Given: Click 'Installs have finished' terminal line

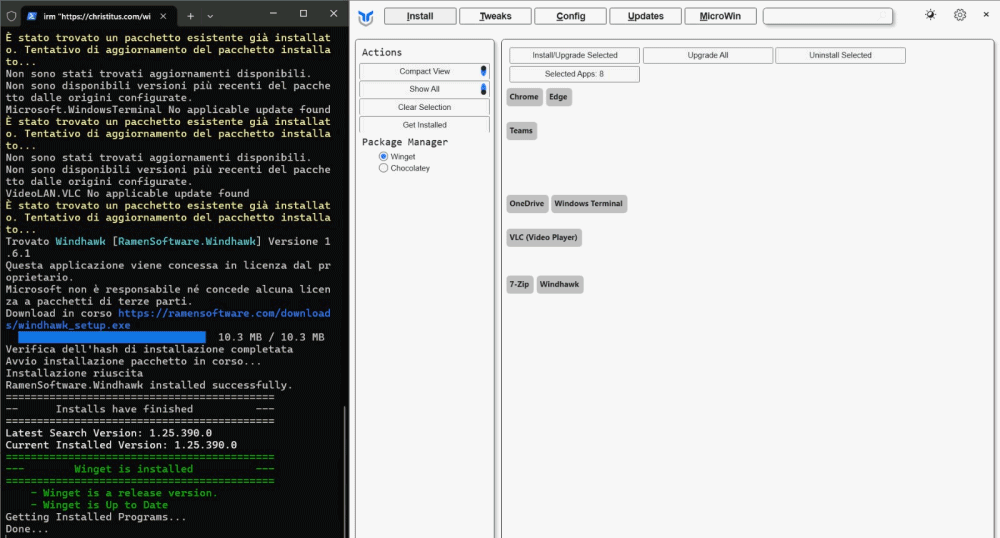Looking at the screenshot, I should tap(124, 409).
